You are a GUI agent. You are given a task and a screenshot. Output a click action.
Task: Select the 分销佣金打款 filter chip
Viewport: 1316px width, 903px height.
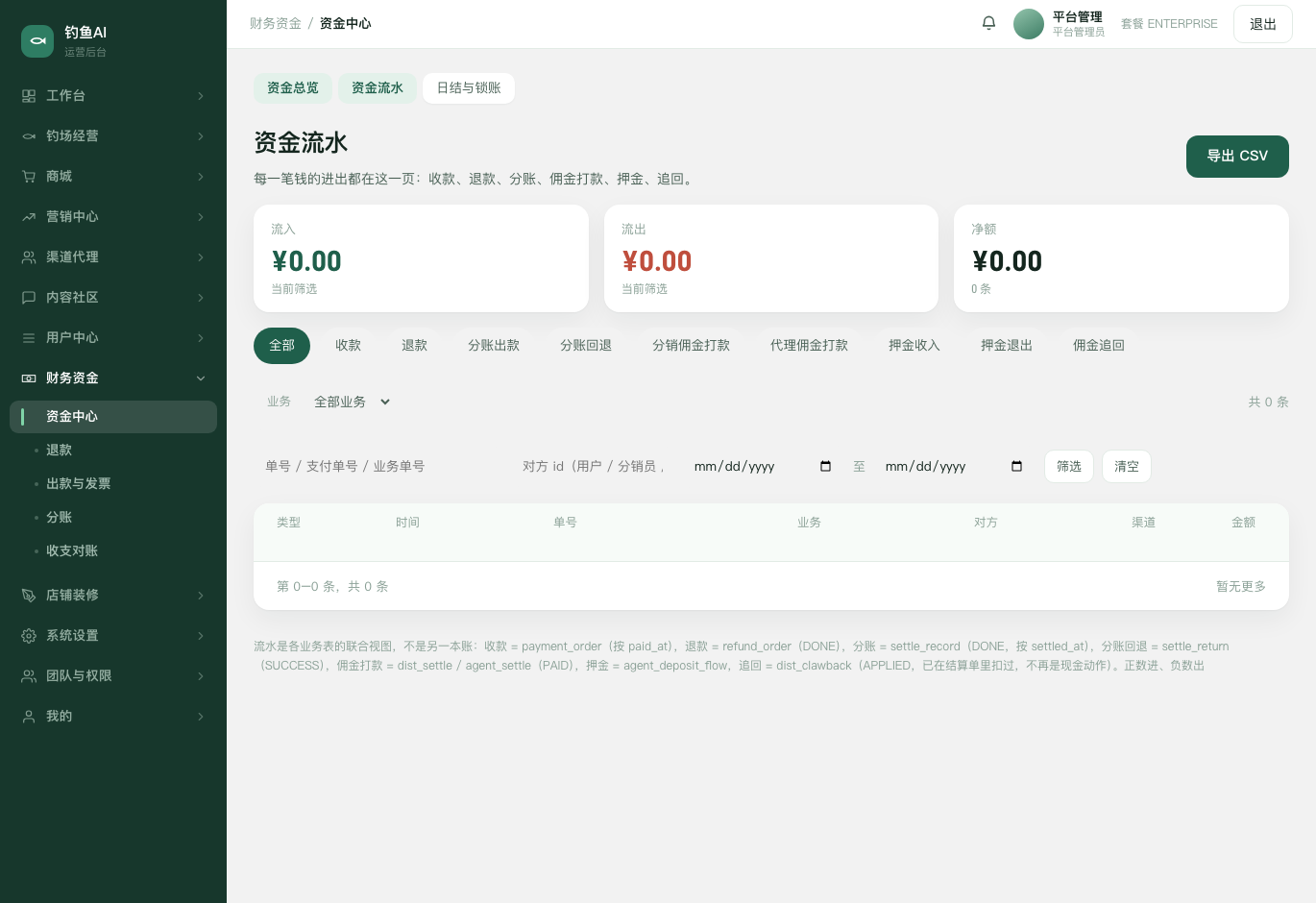tap(691, 346)
